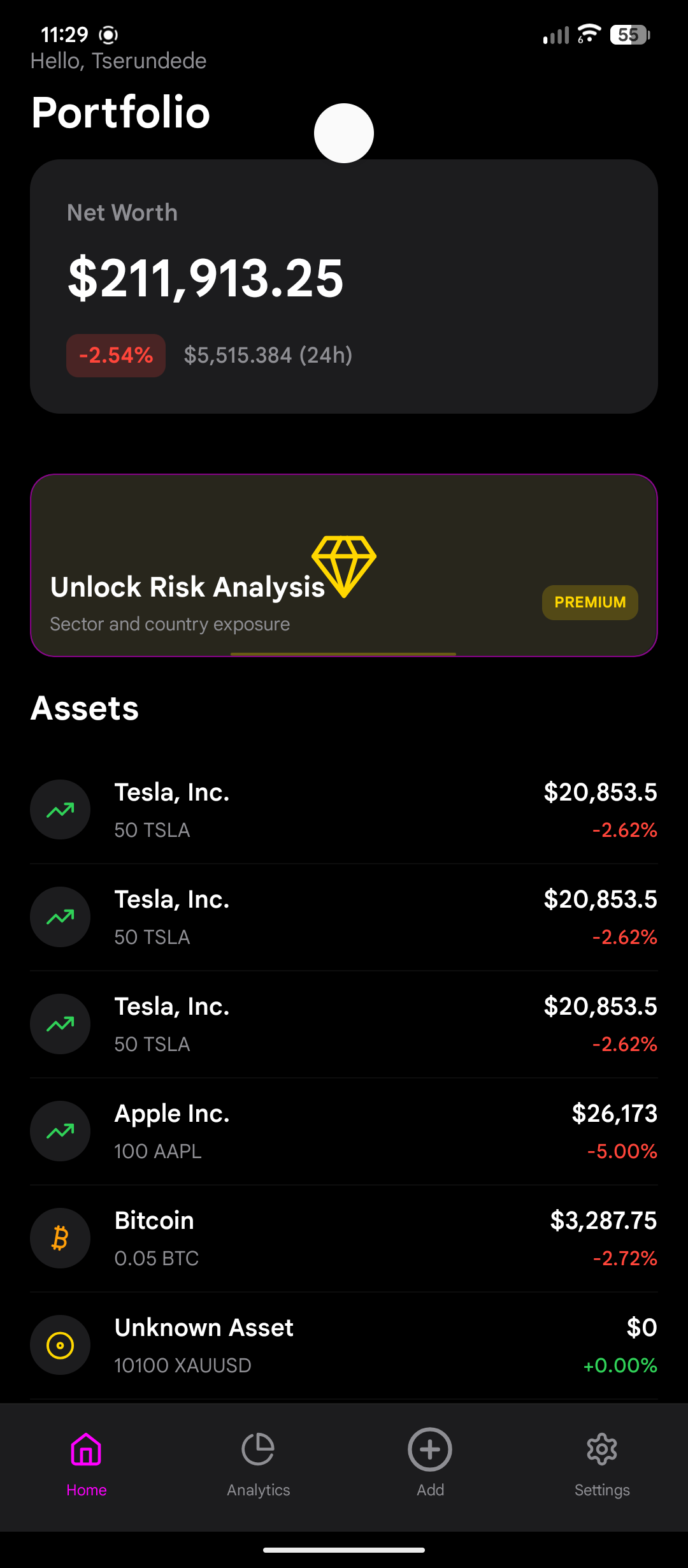Tap the Apple Inc. trending arrow icon

pyautogui.click(x=61, y=1131)
